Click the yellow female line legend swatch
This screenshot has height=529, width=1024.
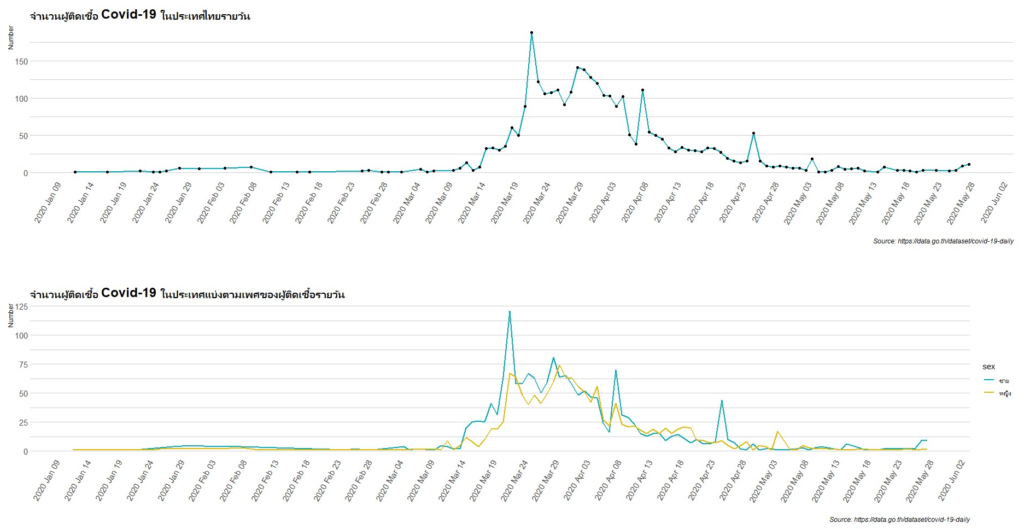click(x=987, y=394)
